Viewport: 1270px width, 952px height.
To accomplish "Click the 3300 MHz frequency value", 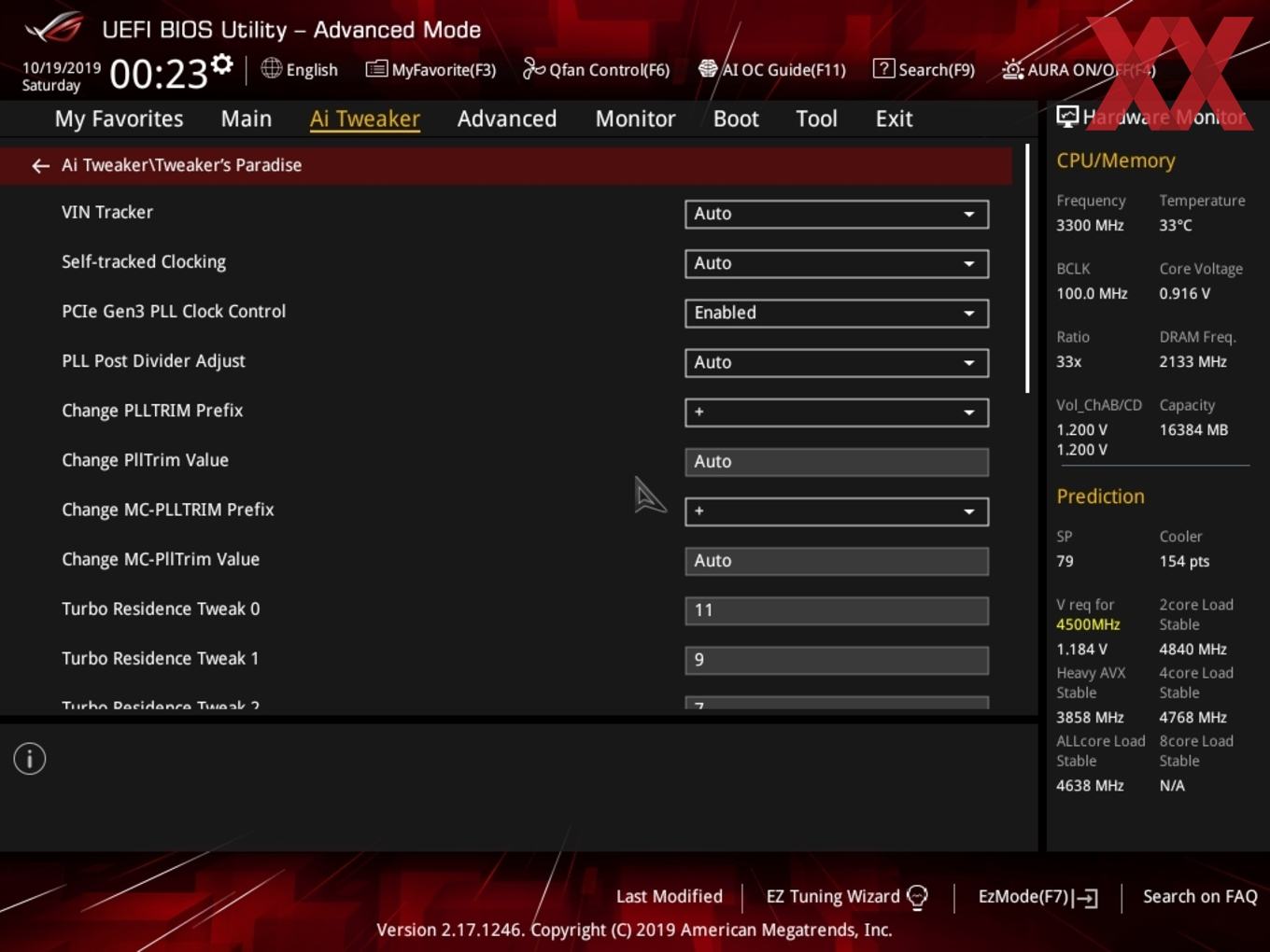I will pos(1090,225).
